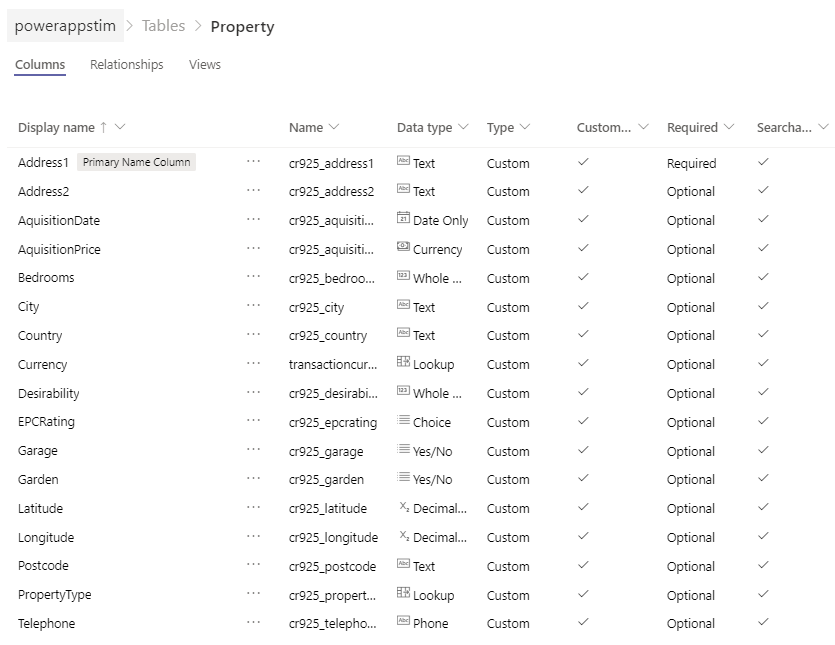Click Lookup icon in PropertyType row

point(403,593)
